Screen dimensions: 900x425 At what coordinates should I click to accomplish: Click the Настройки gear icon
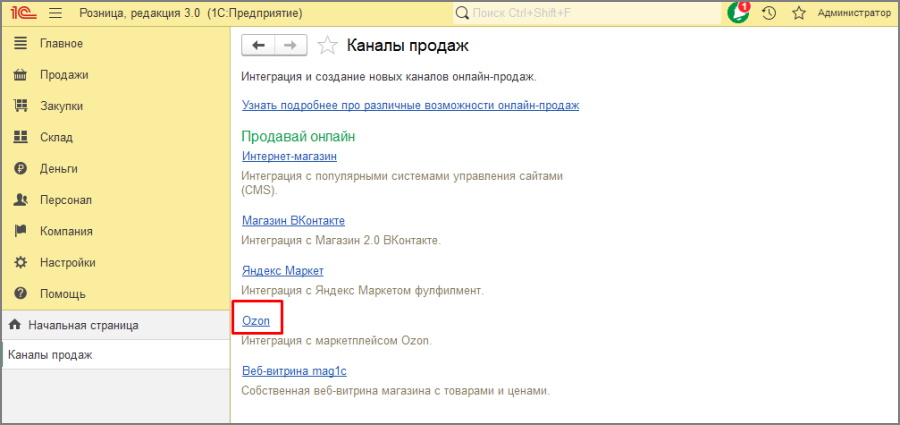(21, 262)
